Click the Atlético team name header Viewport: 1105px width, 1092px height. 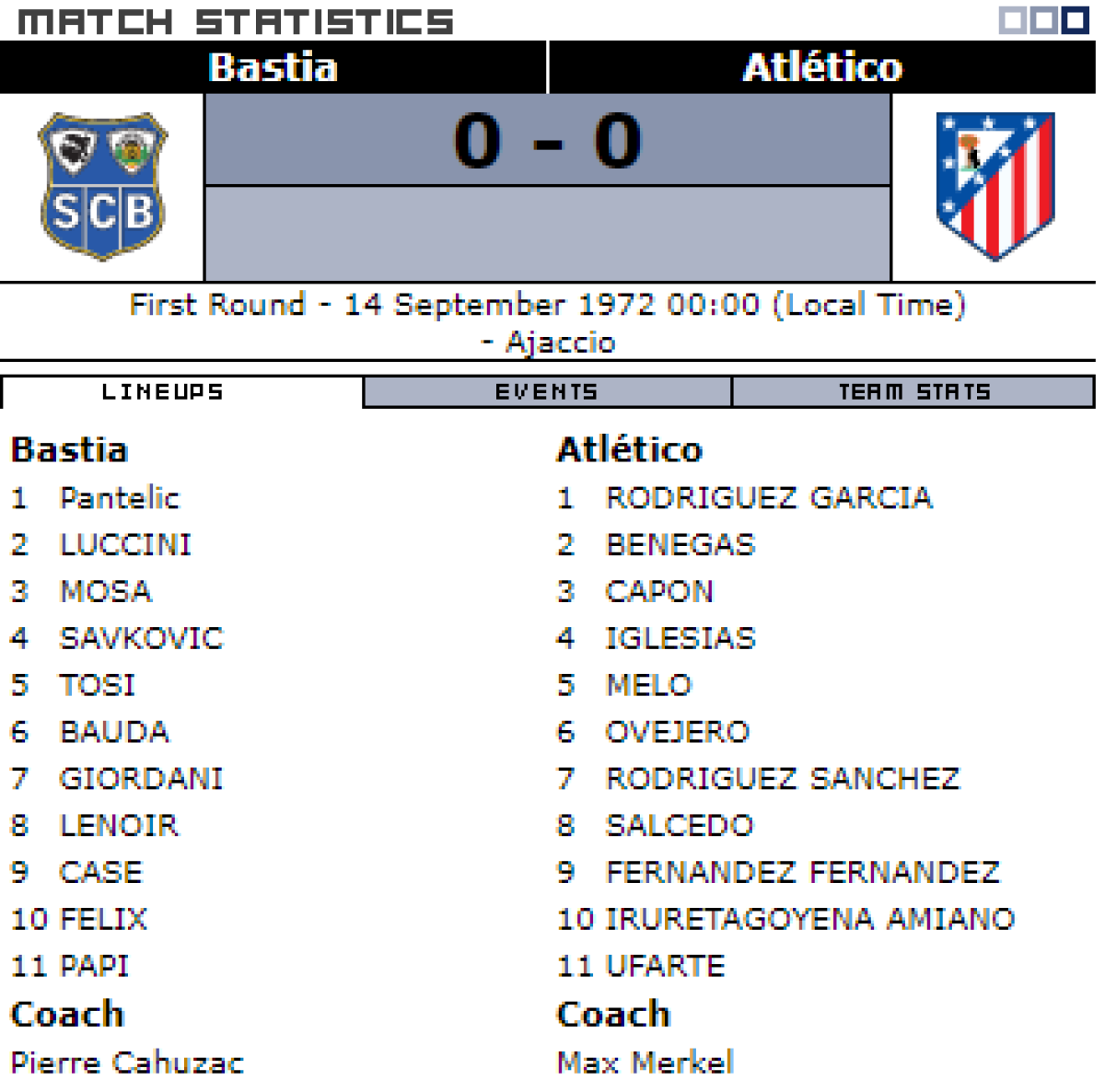click(822, 67)
